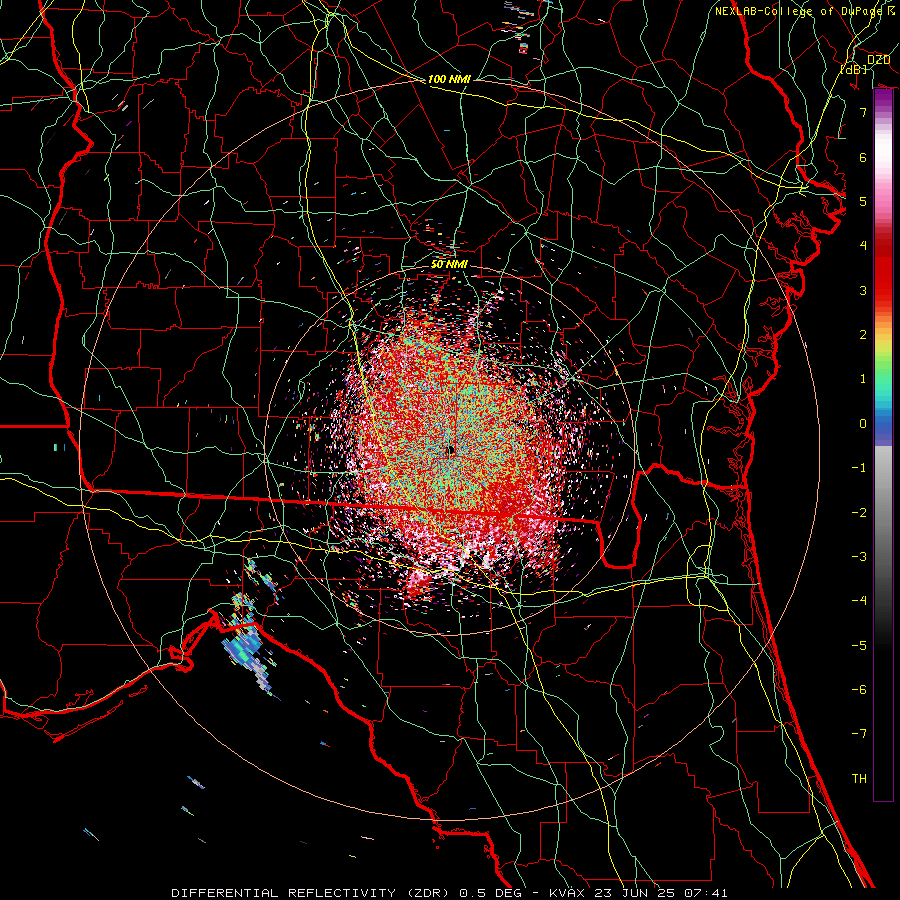Click the "0" value on the color scale
Image resolution: width=900 pixels, height=900 pixels.
[x=863, y=424]
